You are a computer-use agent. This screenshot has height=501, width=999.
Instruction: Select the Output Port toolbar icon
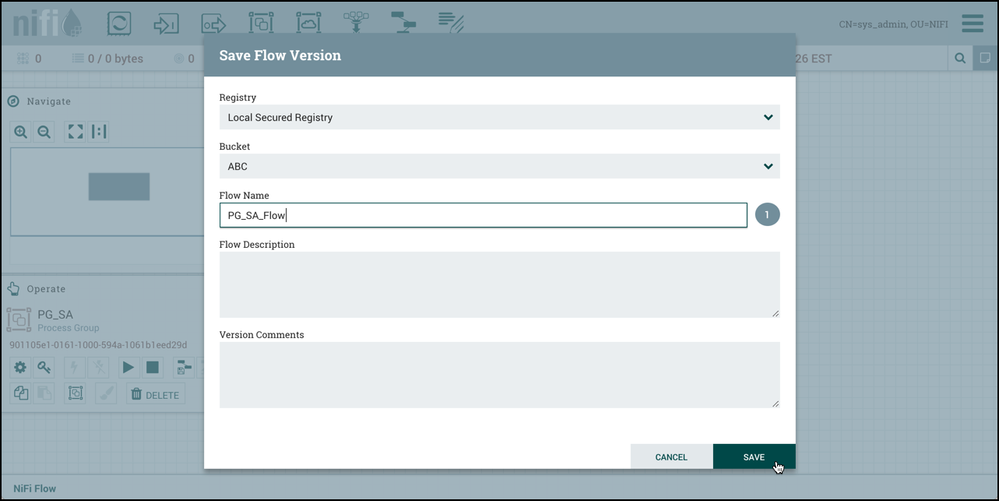213,24
